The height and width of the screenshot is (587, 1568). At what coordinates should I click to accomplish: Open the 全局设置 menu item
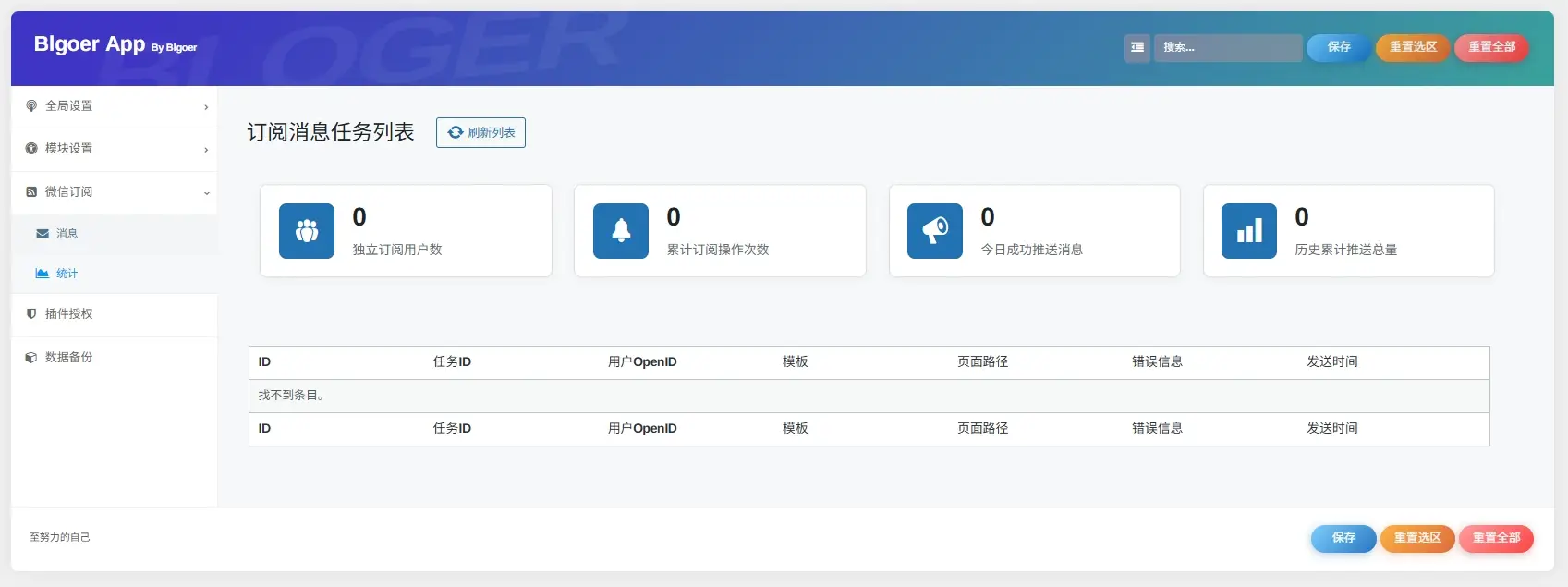tap(115, 106)
